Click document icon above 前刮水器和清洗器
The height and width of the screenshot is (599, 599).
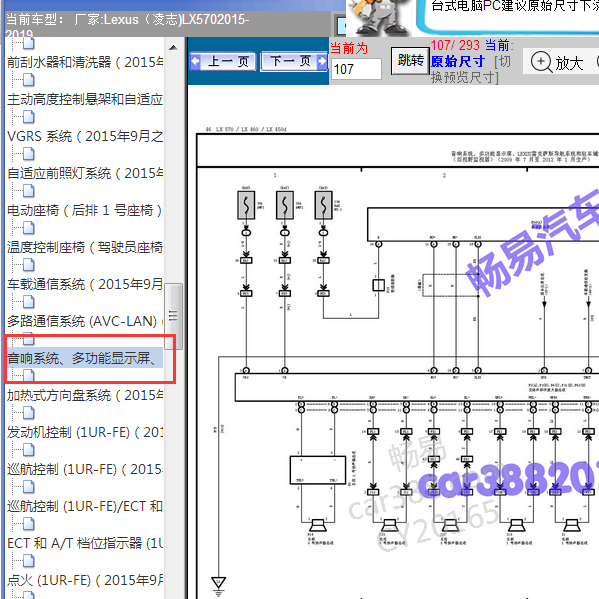click(x=29, y=43)
